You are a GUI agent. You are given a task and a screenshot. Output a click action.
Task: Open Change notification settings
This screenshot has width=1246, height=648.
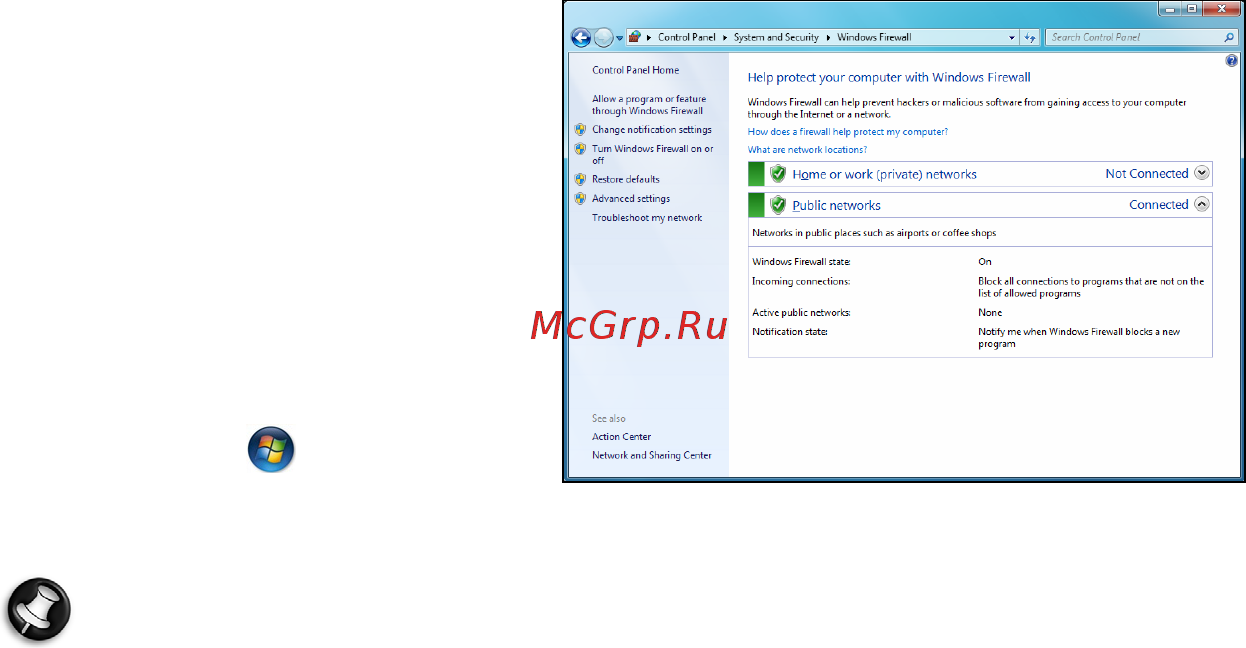pyautogui.click(x=652, y=129)
